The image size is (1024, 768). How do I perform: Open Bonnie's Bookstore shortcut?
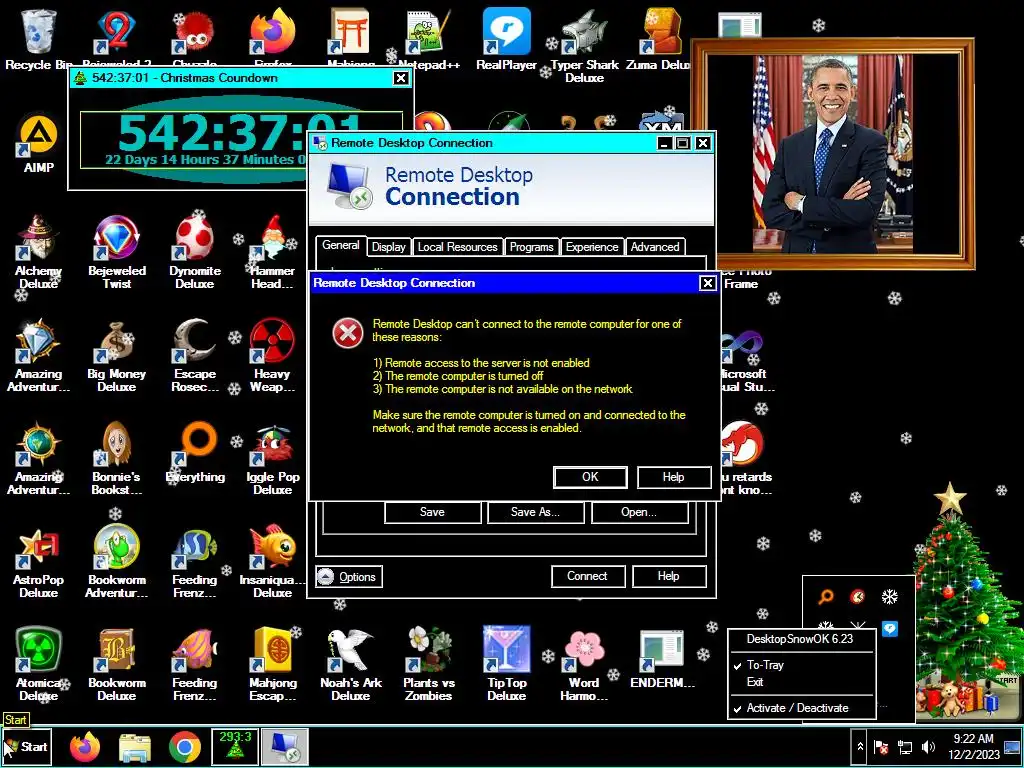(x=116, y=458)
